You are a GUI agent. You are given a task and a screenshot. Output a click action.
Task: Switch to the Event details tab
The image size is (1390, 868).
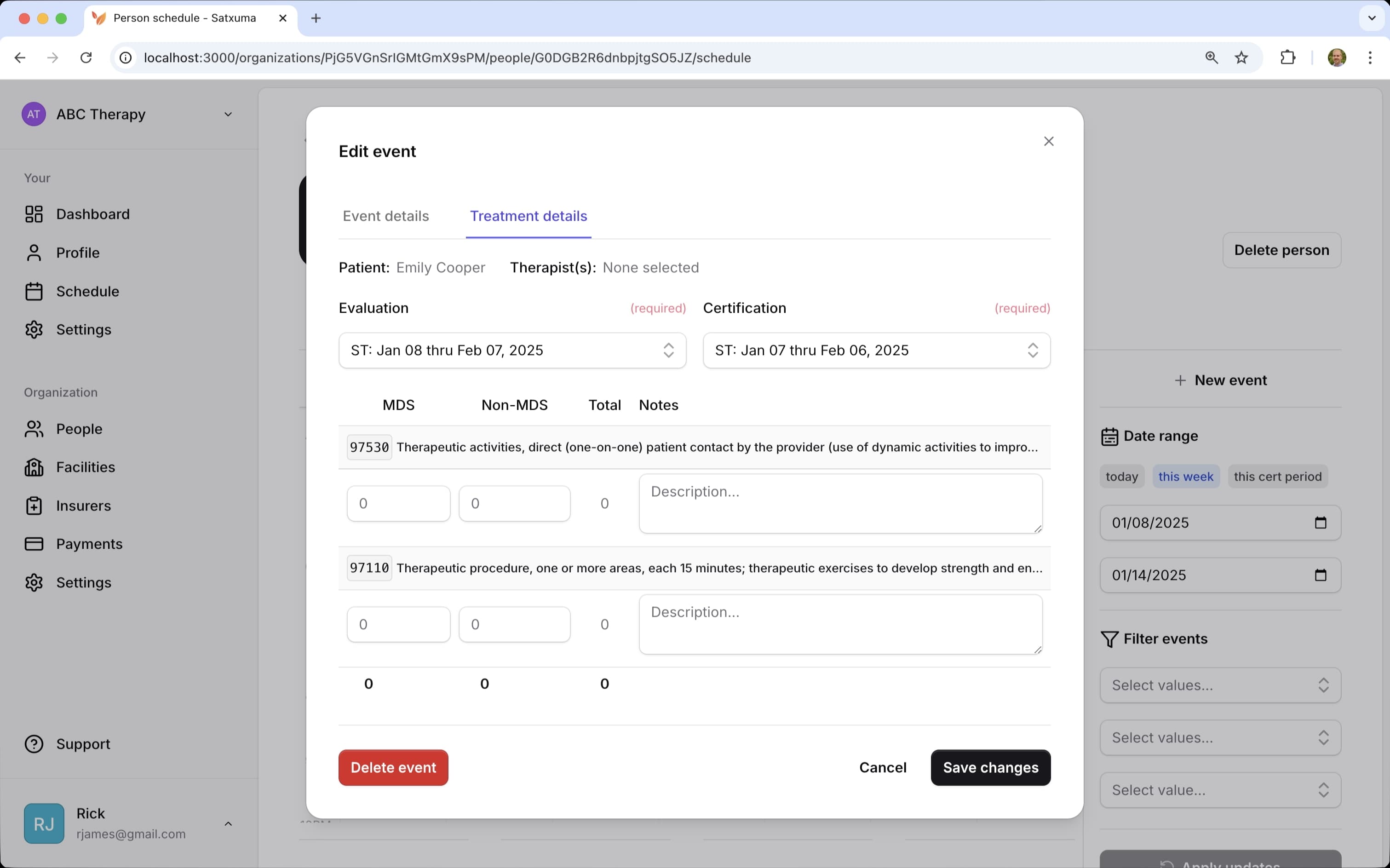[385, 216]
